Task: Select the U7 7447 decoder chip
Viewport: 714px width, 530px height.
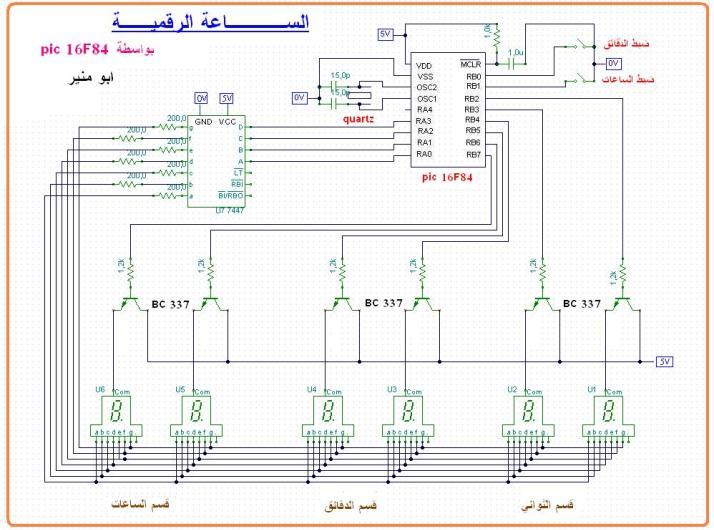Action: pos(221,160)
